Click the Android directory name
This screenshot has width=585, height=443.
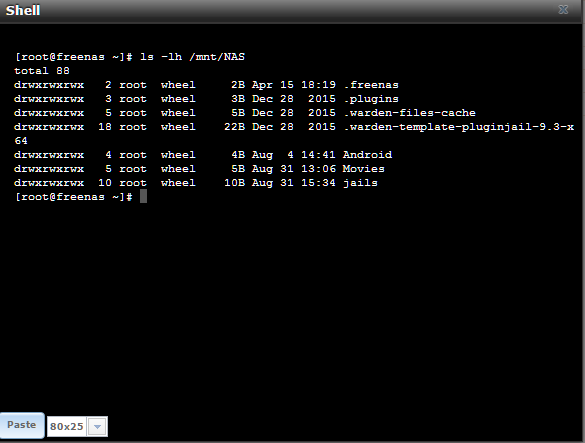click(x=367, y=155)
